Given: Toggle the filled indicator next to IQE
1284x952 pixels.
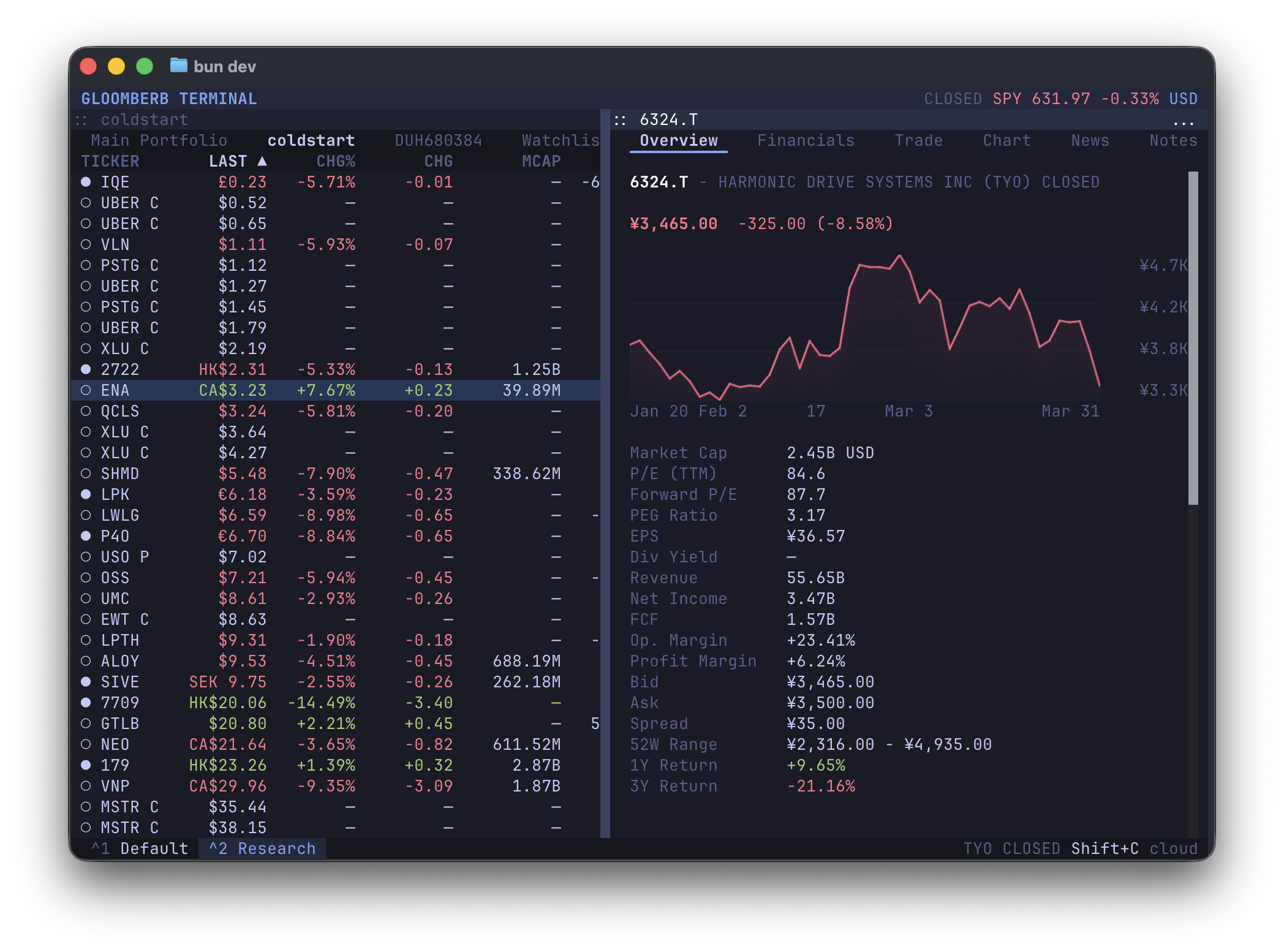Looking at the screenshot, I should tap(86, 181).
